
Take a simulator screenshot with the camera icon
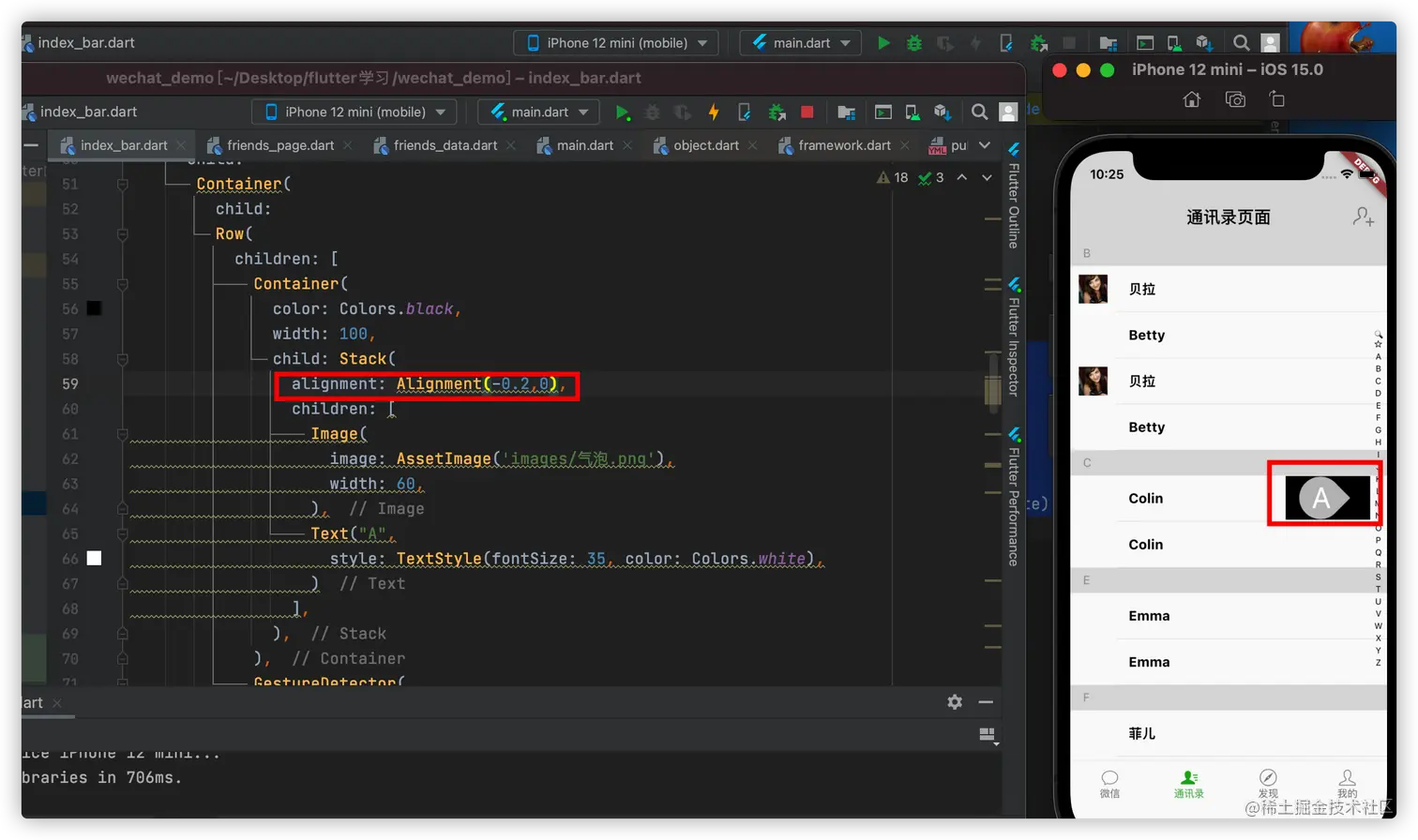click(x=1235, y=99)
